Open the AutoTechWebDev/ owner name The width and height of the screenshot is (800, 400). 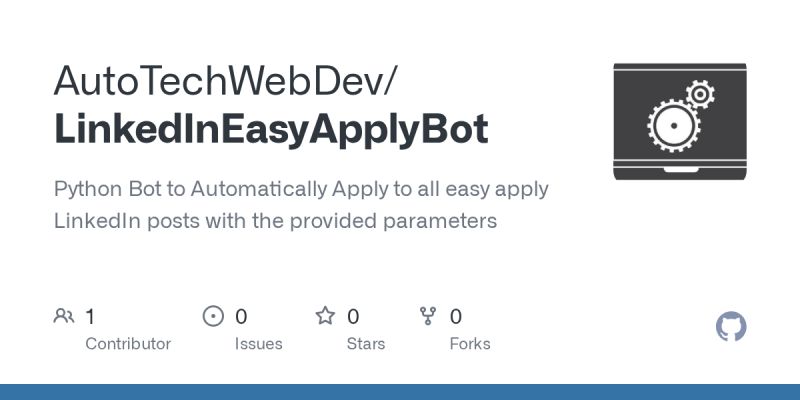[224, 81]
